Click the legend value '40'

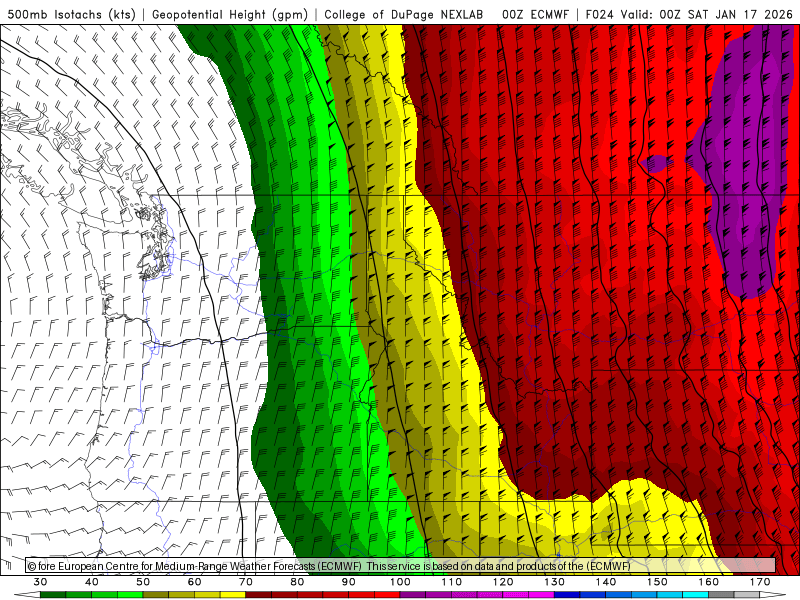tap(92, 582)
